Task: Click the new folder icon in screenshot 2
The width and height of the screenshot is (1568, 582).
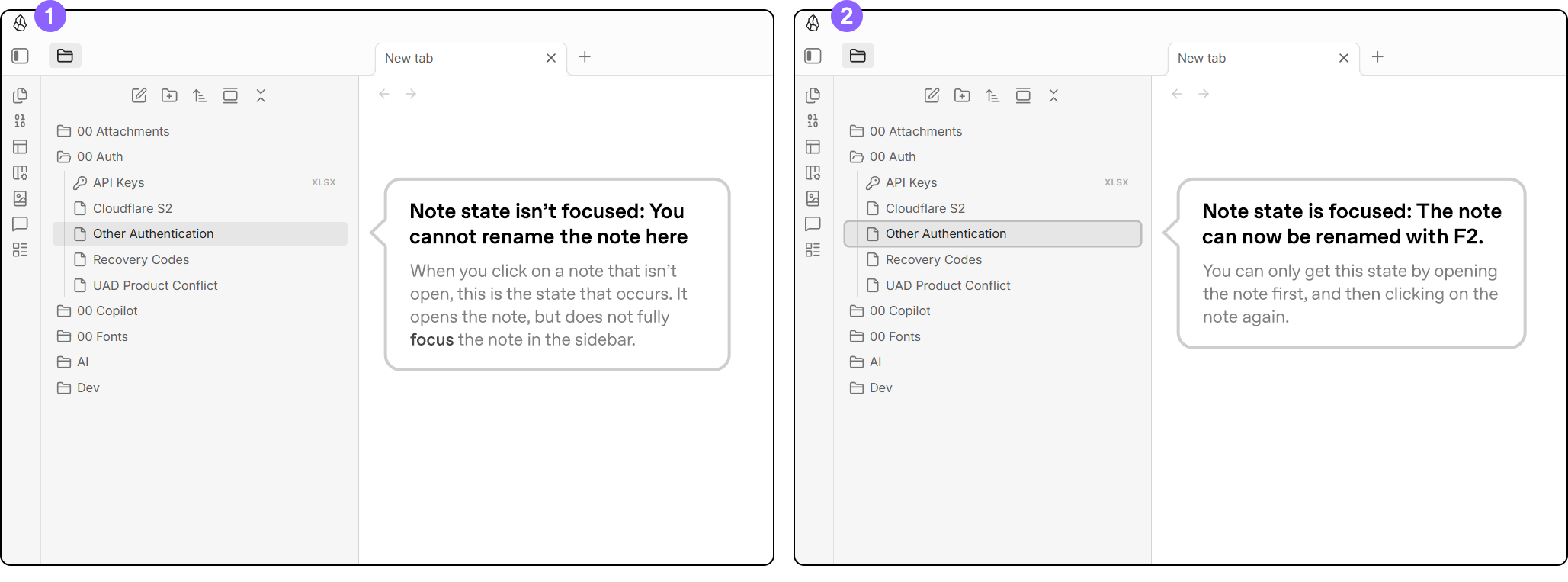Action: click(962, 95)
